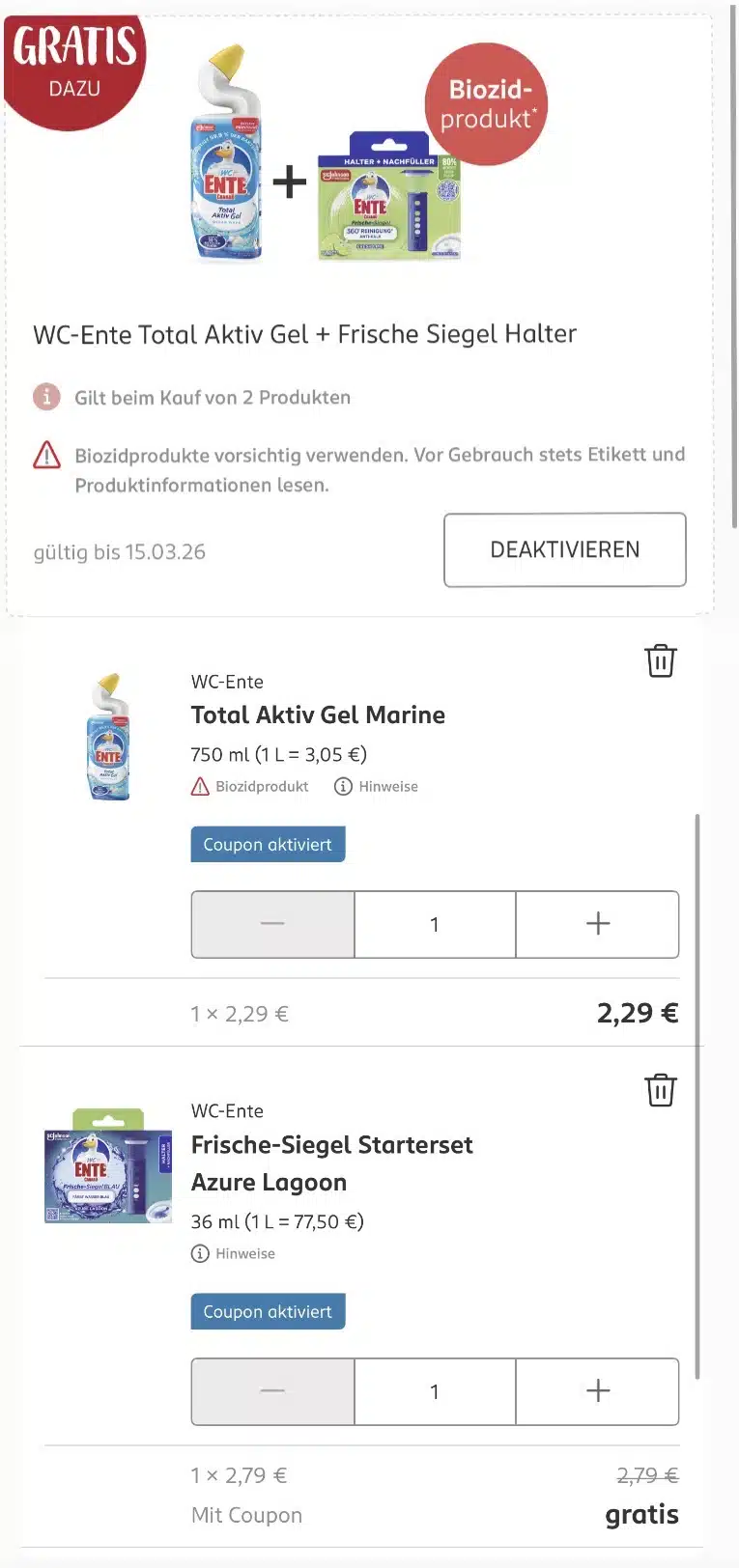This screenshot has height=1568, width=739.
Task: Open Hinweise info for Total Aktiv Gel
Action: pos(377,787)
